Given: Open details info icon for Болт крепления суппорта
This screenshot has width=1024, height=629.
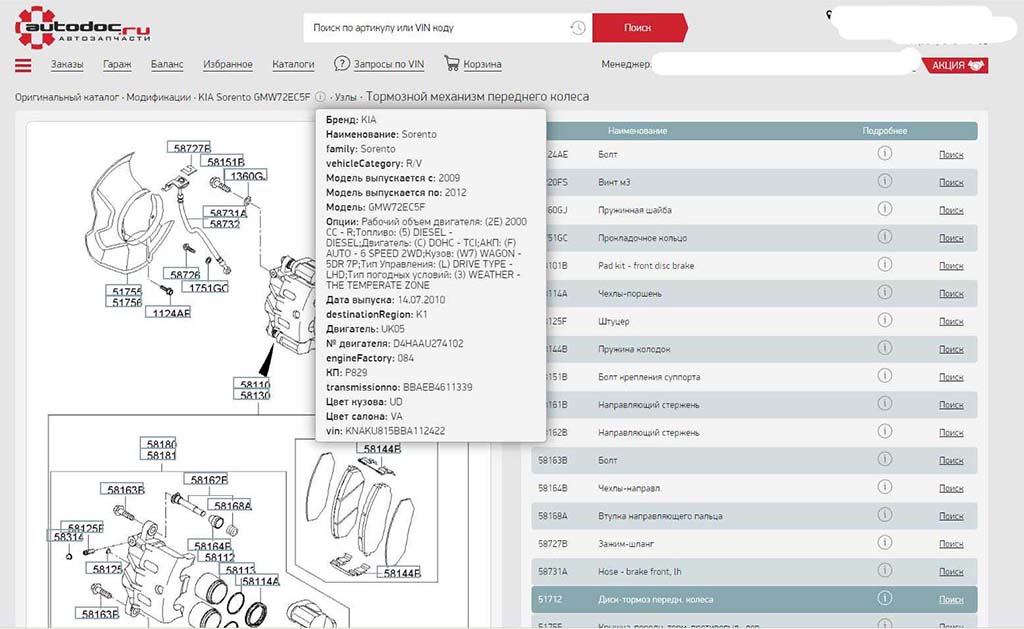Looking at the screenshot, I should 884,376.
